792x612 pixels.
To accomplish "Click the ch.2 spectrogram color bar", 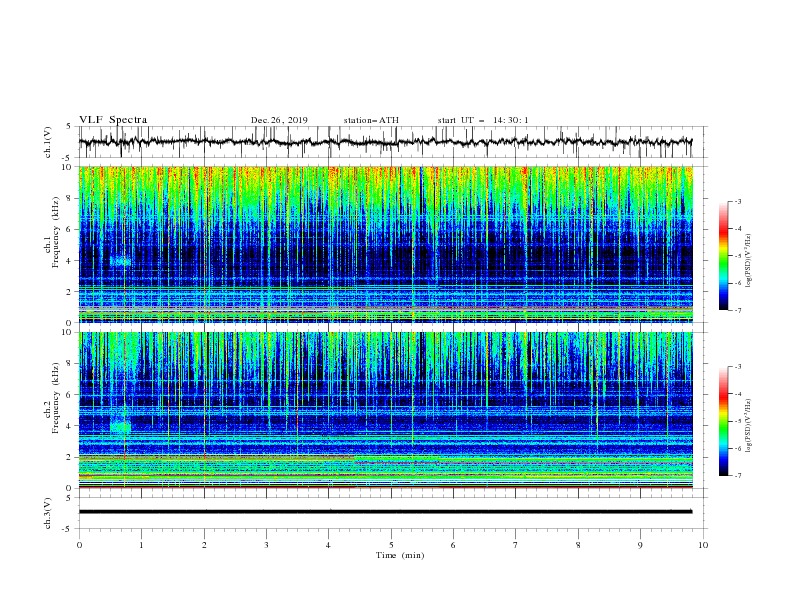I will pyautogui.click(x=723, y=421).
